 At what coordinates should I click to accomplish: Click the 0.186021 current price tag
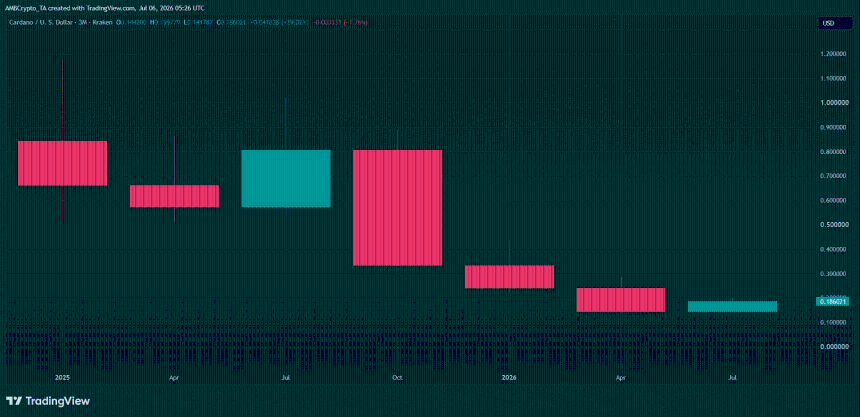pos(833,301)
